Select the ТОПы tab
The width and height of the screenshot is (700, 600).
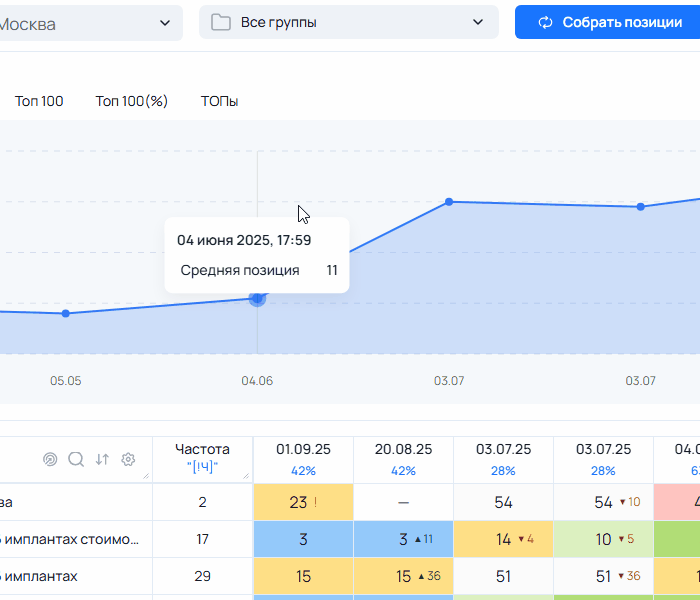(x=219, y=101)
